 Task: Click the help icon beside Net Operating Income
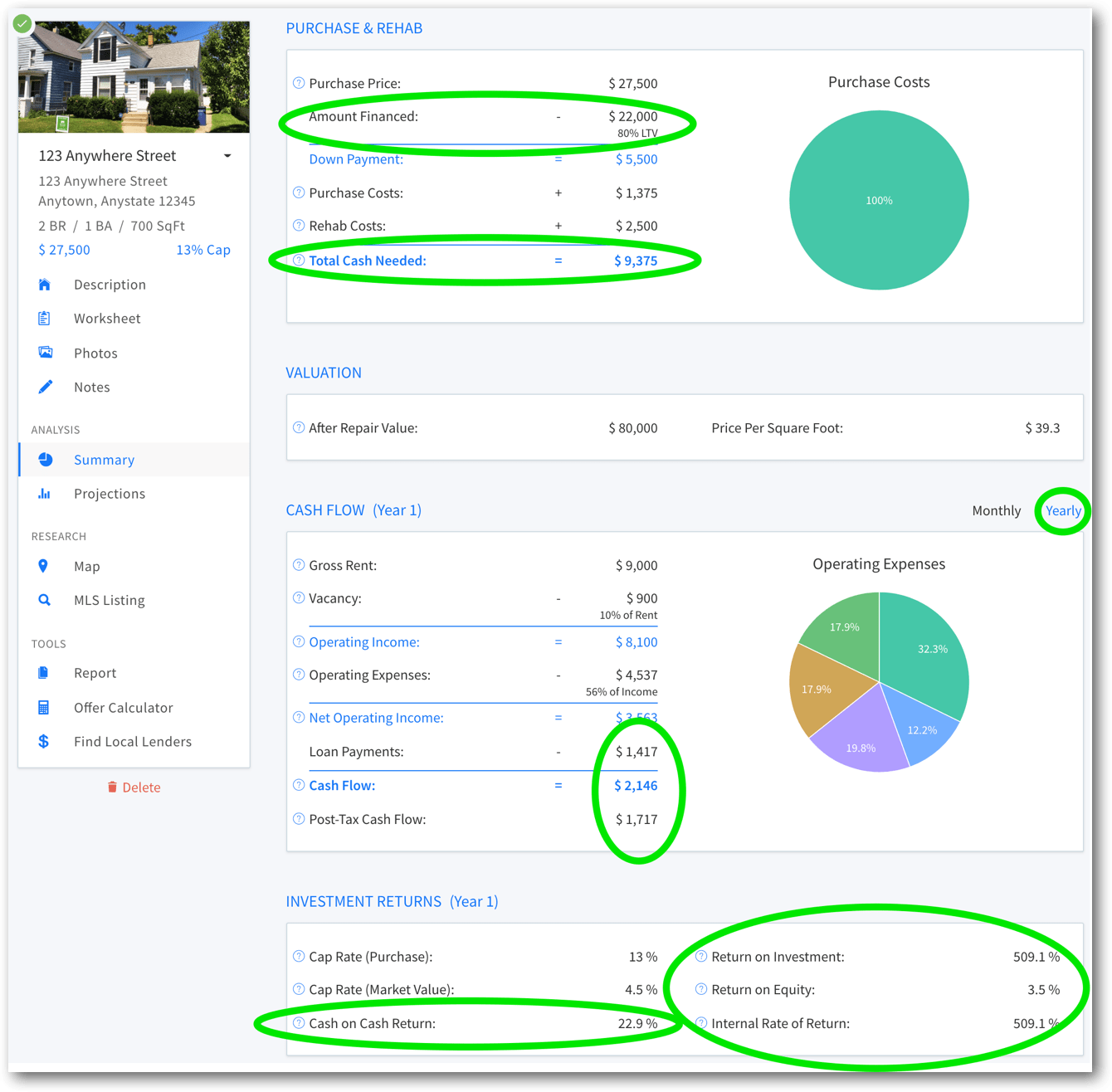(x=299, y=718)
